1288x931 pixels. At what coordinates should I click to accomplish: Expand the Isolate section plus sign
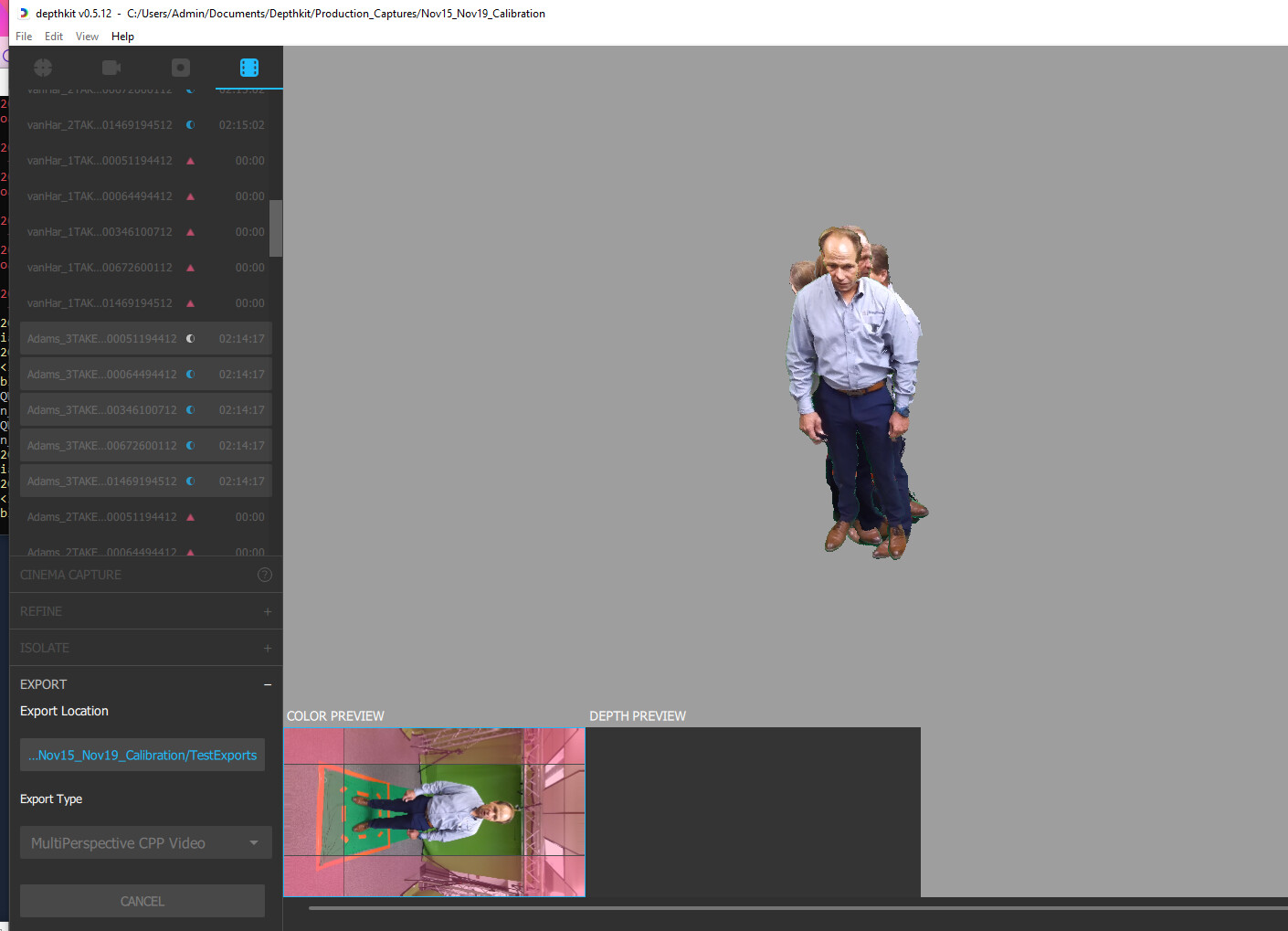pyautogui.click(x=267, y=648)
